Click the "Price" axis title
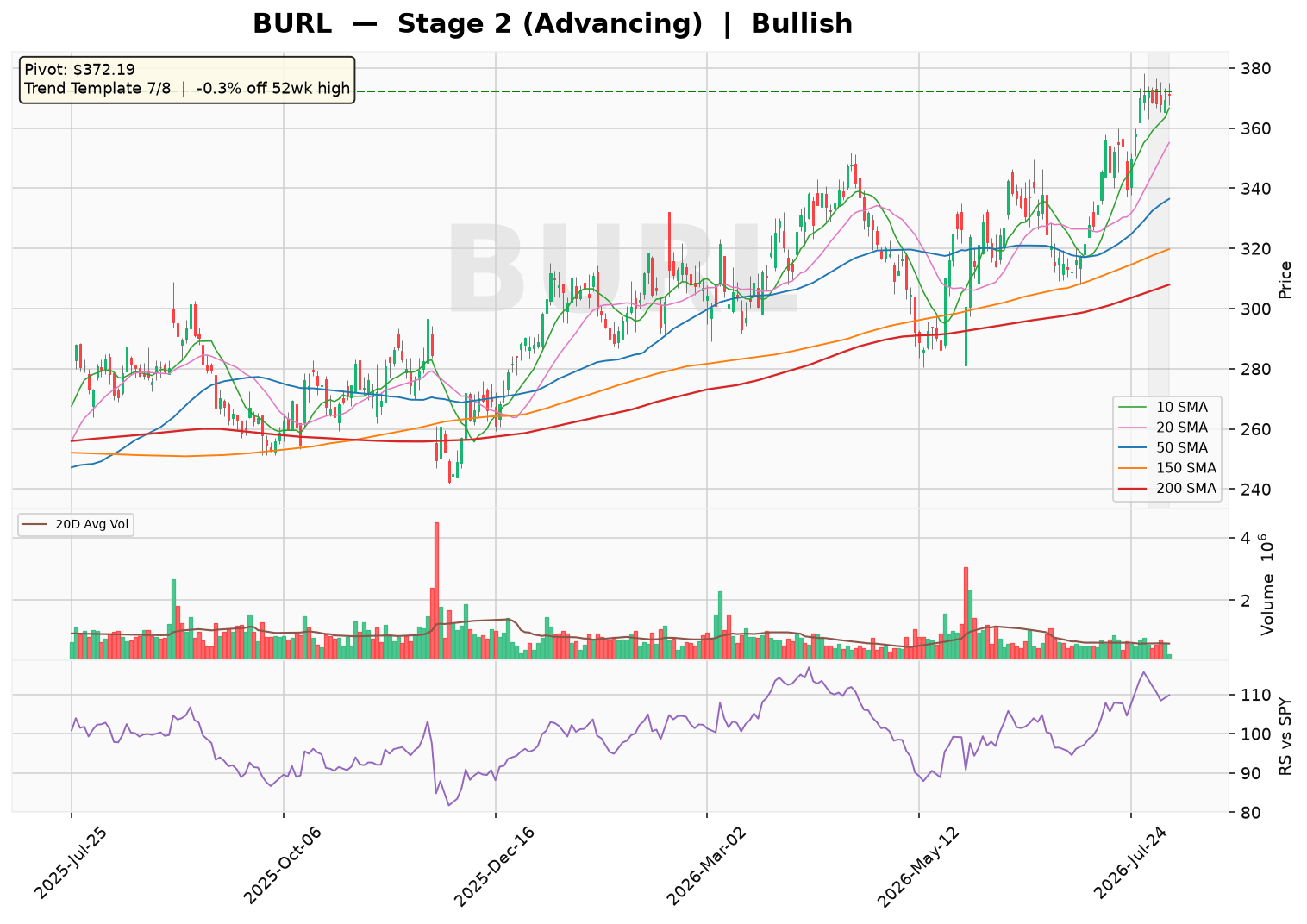1307x924 pixels. click(x=1285, y=279)
